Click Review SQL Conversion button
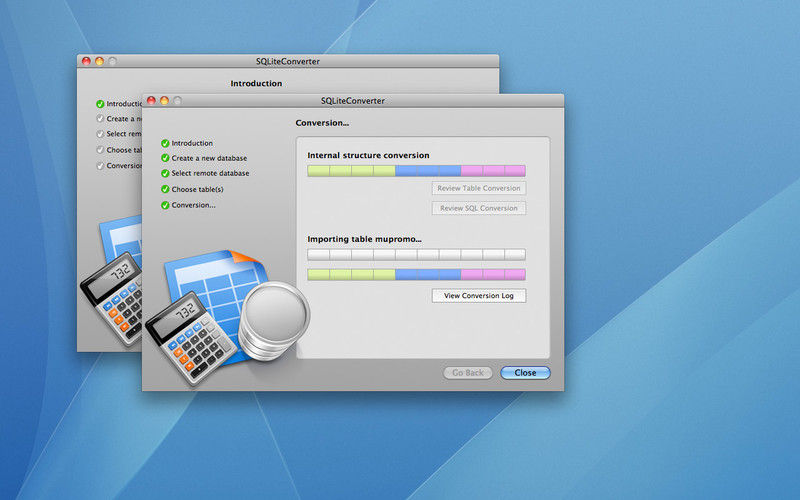This screenshot has width=800, height=500. click(479, 208)
